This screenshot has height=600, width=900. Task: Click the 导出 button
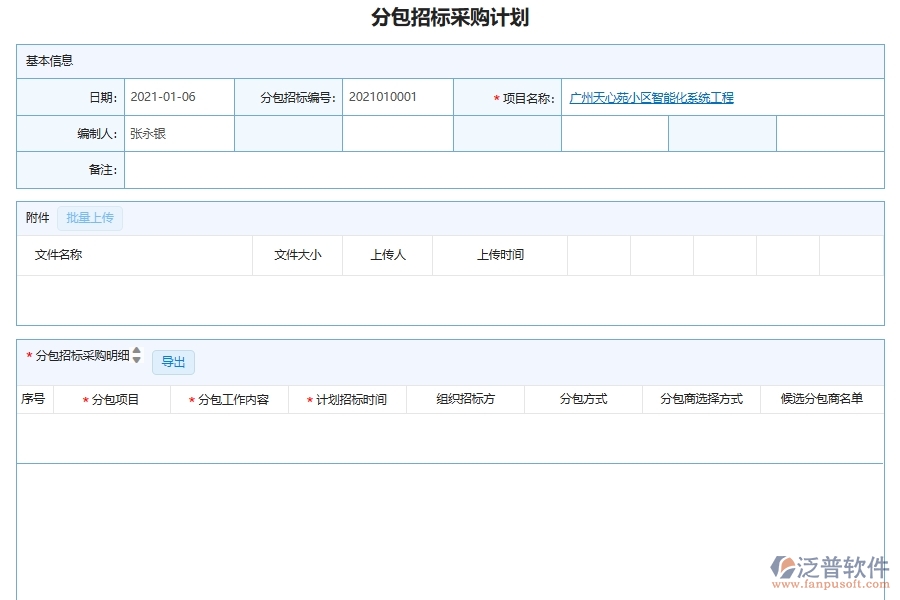click(173, 362)
